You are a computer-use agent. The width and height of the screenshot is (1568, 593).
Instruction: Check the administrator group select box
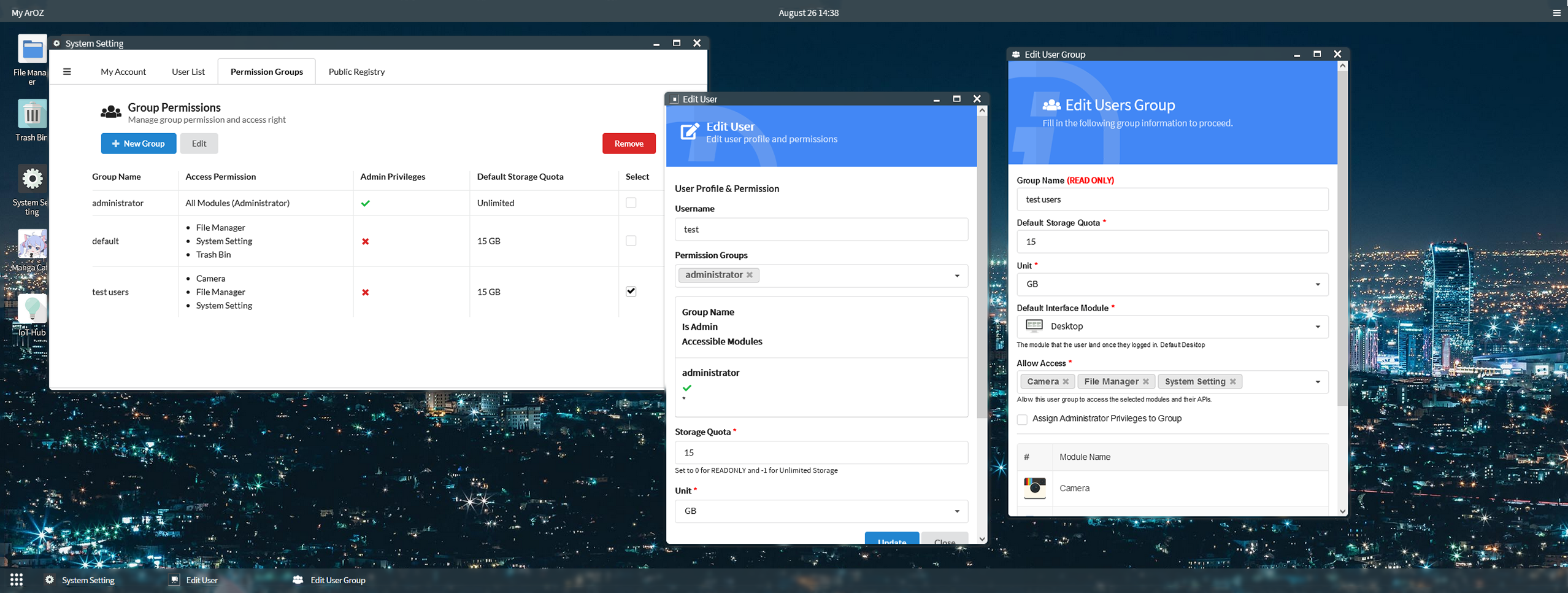coord(631,203)
